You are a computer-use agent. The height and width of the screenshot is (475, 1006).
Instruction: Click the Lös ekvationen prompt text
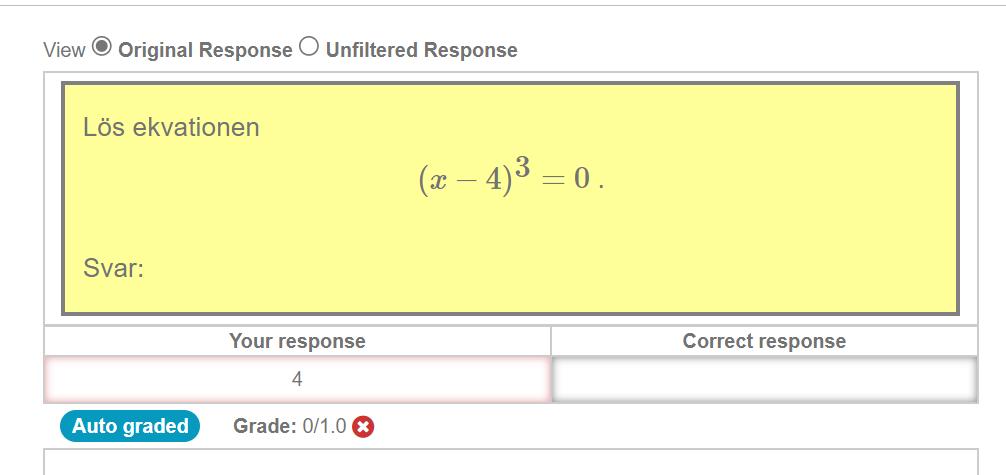click(171, 127)
